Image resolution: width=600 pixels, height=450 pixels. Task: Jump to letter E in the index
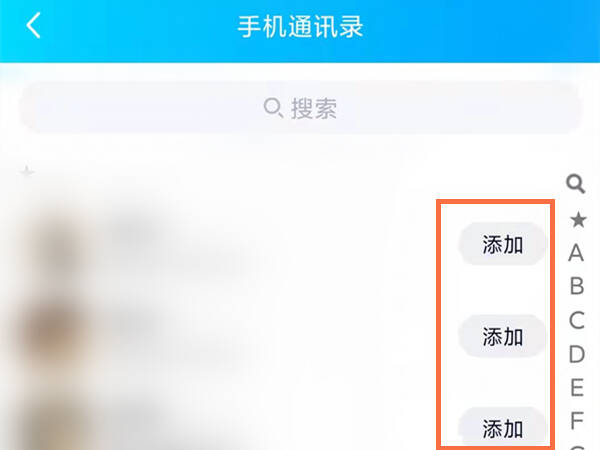click(x=577, y=388)
